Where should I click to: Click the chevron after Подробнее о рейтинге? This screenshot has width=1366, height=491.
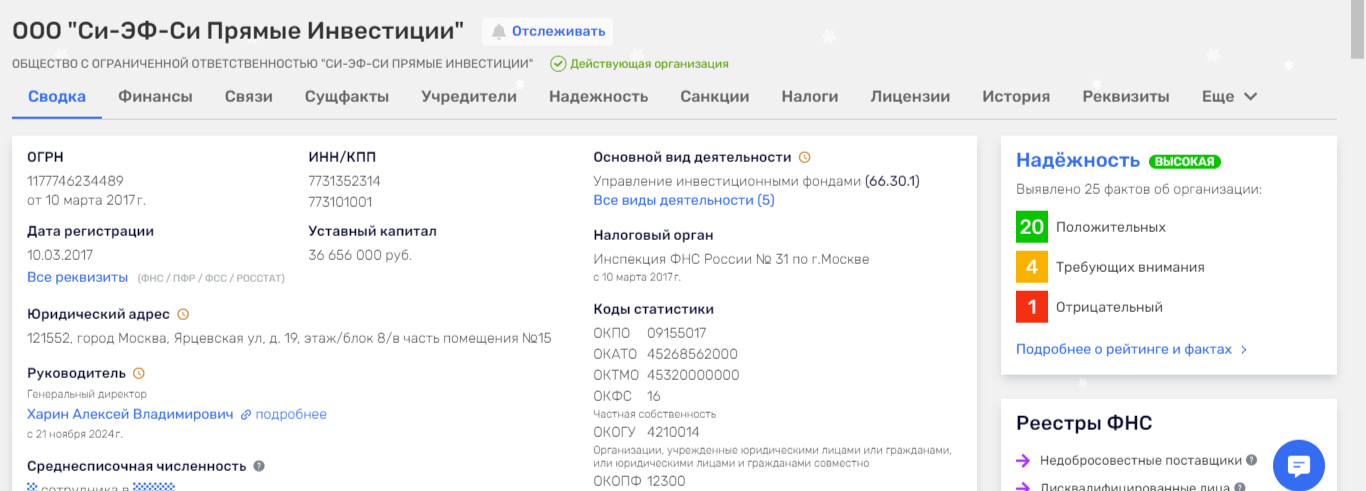click(x=1244, y=350)
